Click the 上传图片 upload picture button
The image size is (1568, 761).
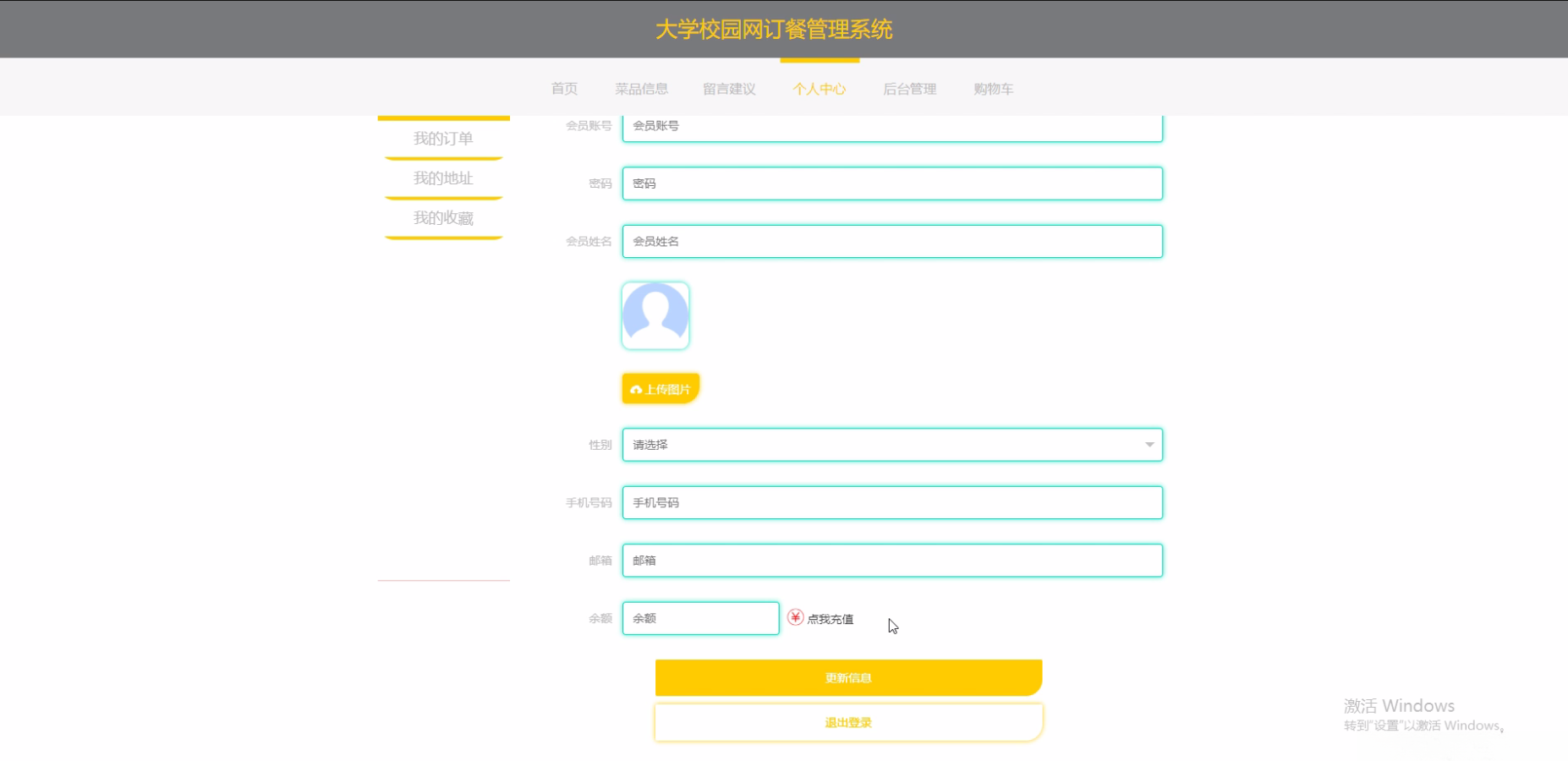(x=660, y=388)
